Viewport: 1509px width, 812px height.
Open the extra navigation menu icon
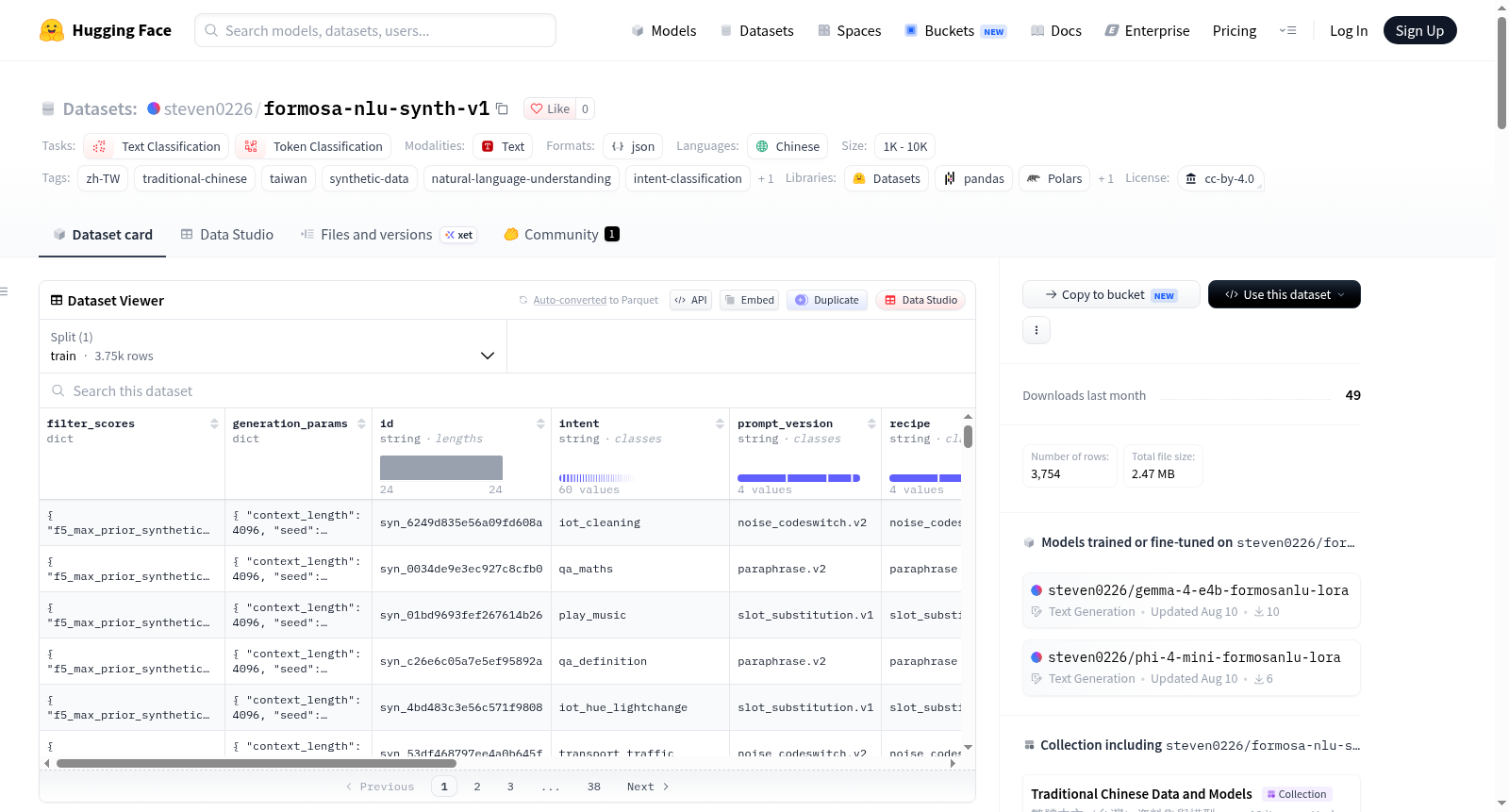coord(1287,30)
